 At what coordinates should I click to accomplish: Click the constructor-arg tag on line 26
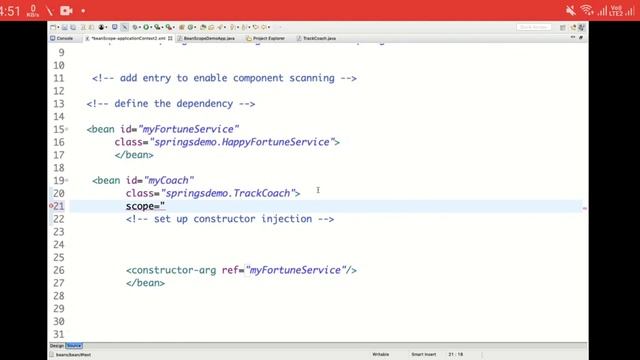click(x=171, y=270)
